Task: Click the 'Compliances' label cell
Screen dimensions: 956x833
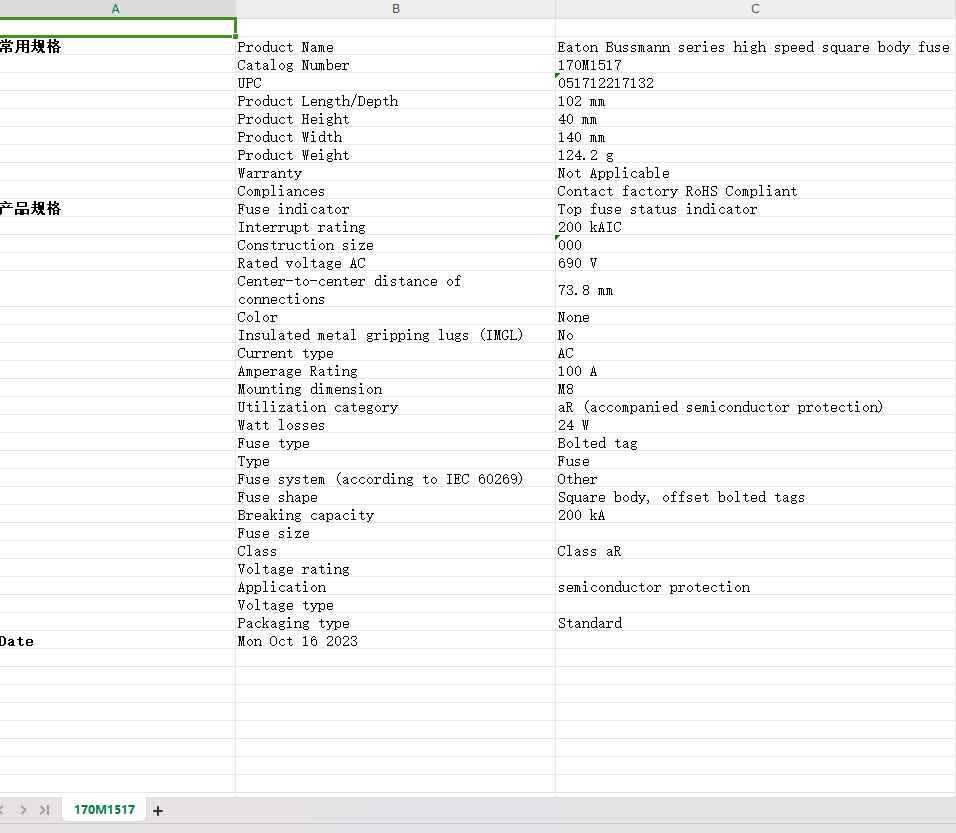Action: point(396,191)
